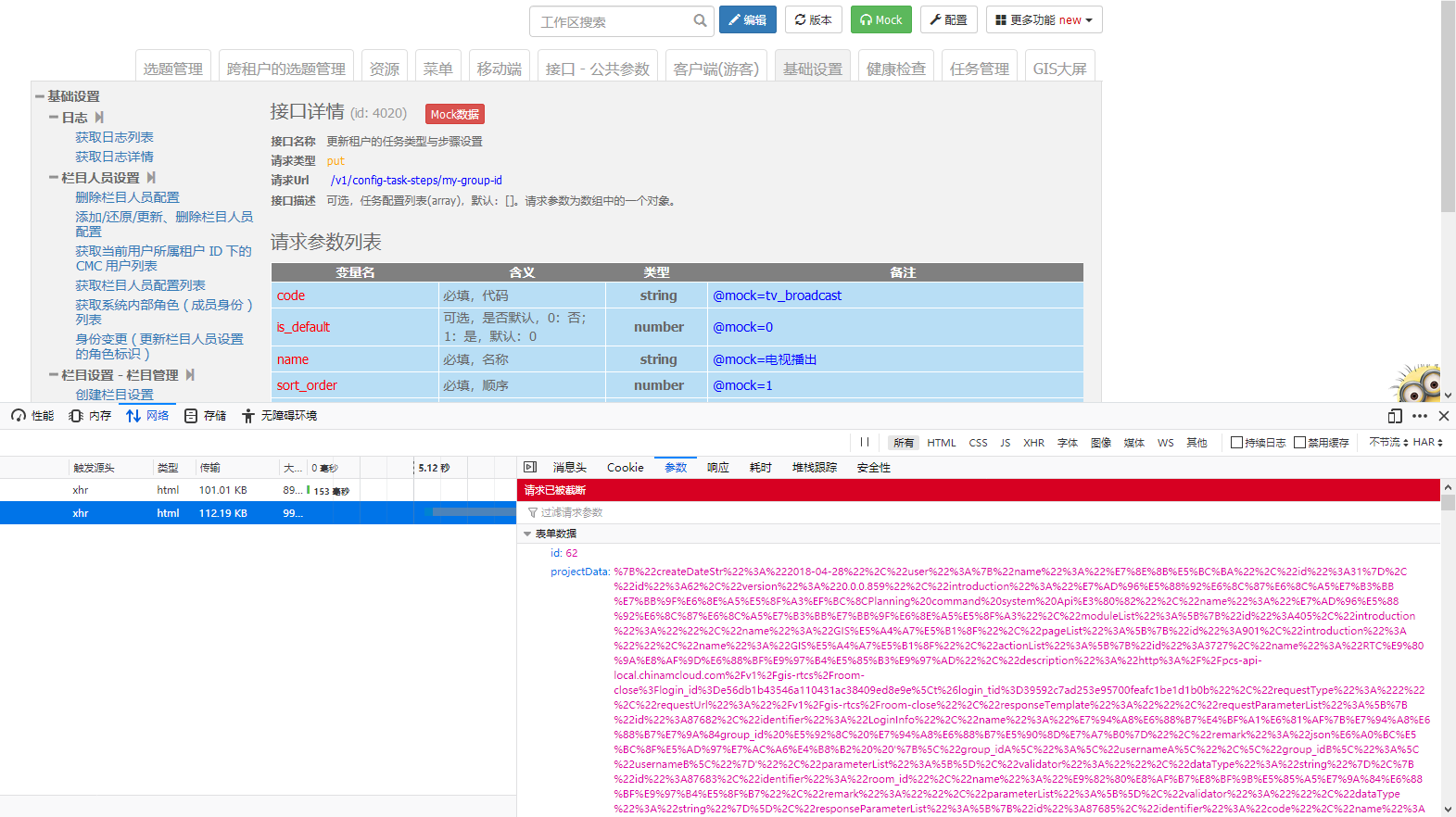The width and height of the screenshot is (1456, 817).
Task: Open the 更多功能 new dropdown
Action: pyautogui.click(x=1045, y=20)
